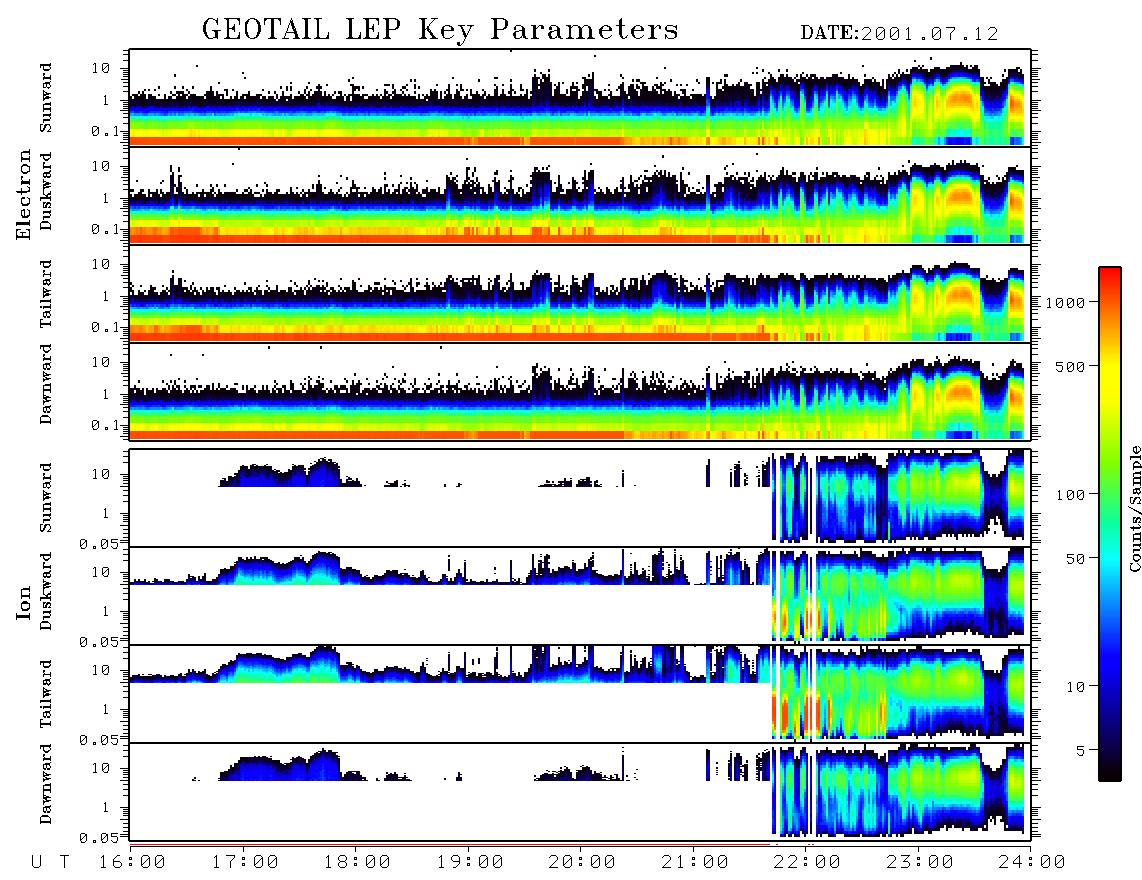Click the Electron Sunward spectrogram panel
Viewport: 1142px width, 880px height.
[580, 98]
